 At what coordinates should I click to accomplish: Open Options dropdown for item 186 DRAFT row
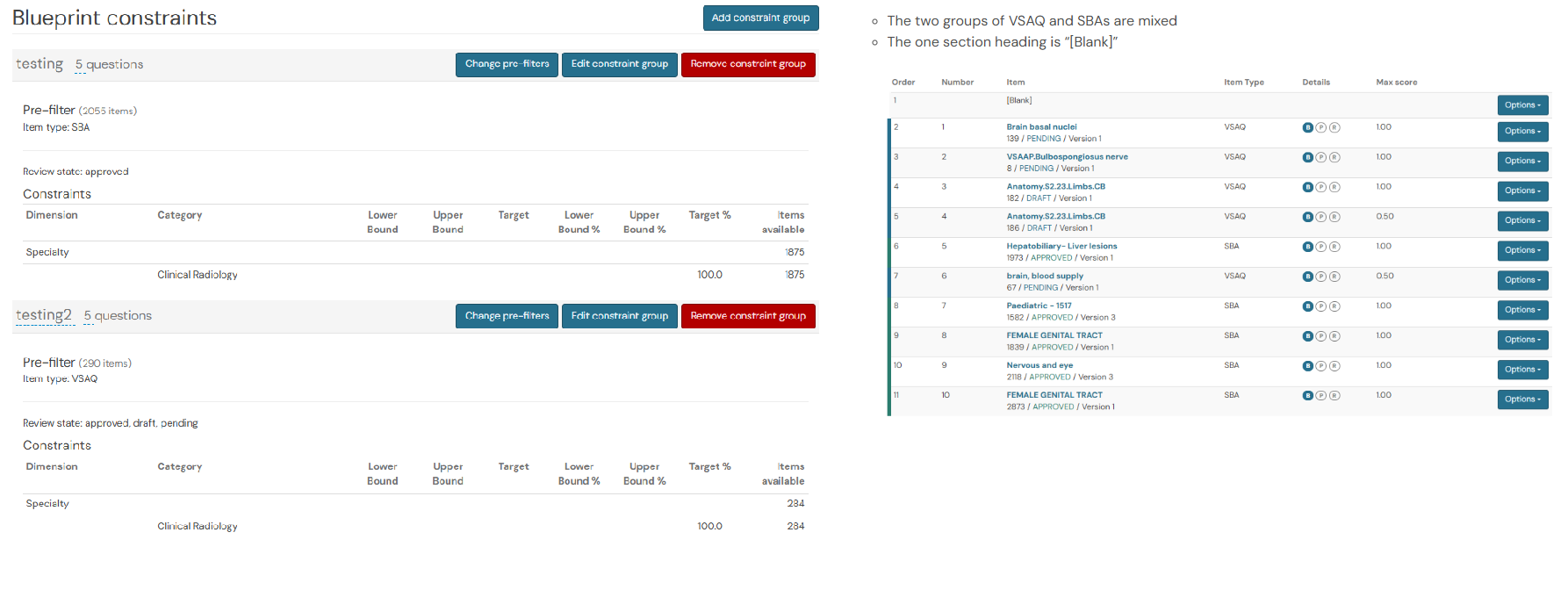(1522, 221)
